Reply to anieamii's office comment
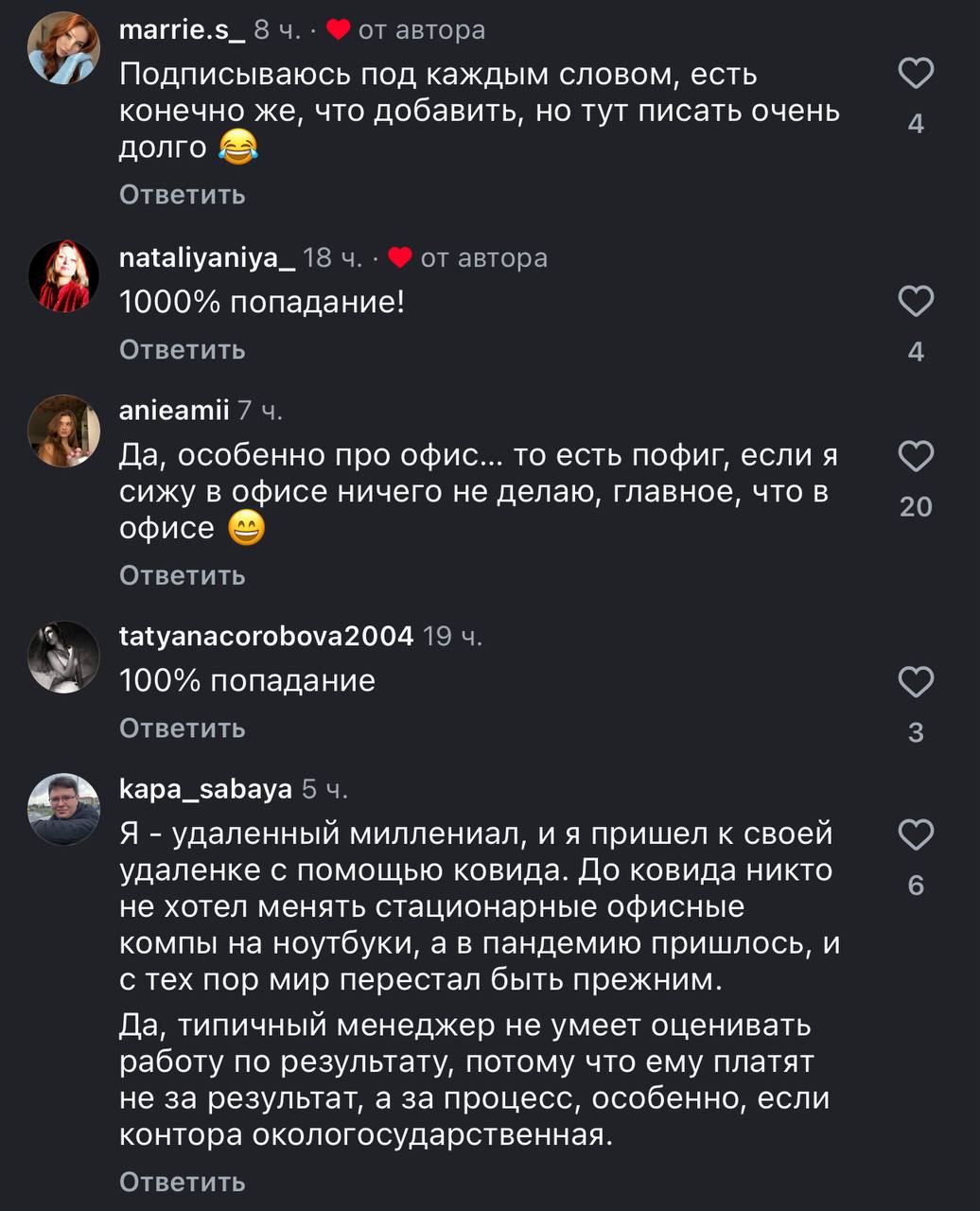 coord(183,575)
